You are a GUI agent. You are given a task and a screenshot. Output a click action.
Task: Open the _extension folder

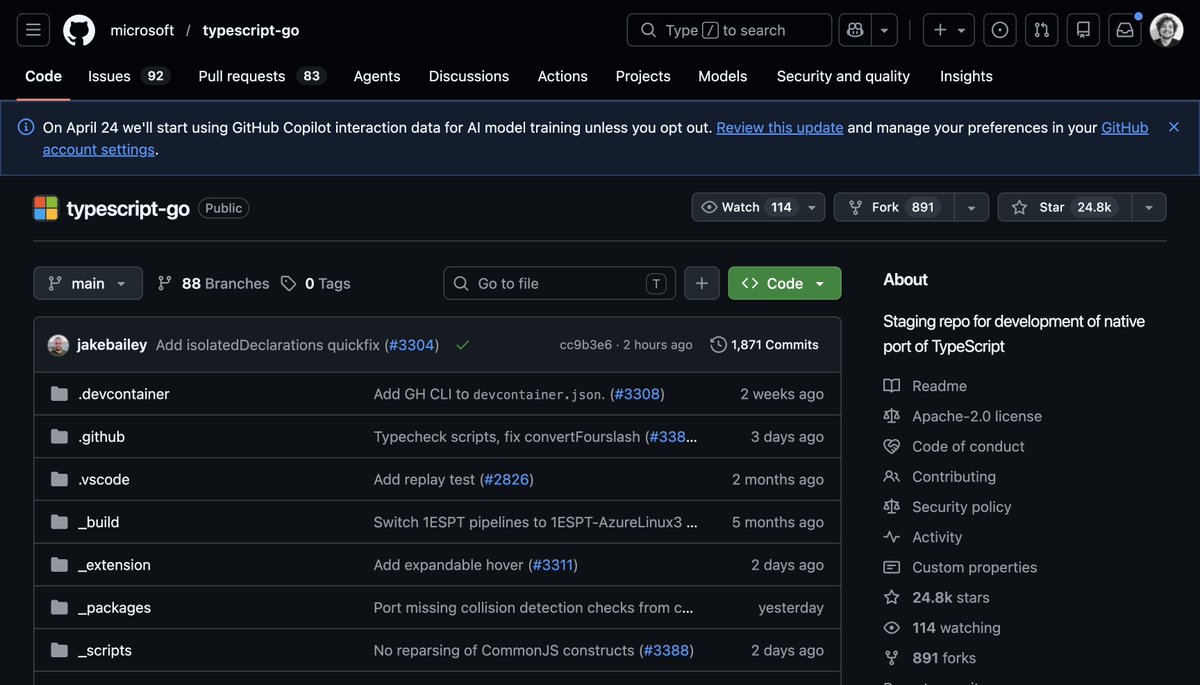[114, 565]
